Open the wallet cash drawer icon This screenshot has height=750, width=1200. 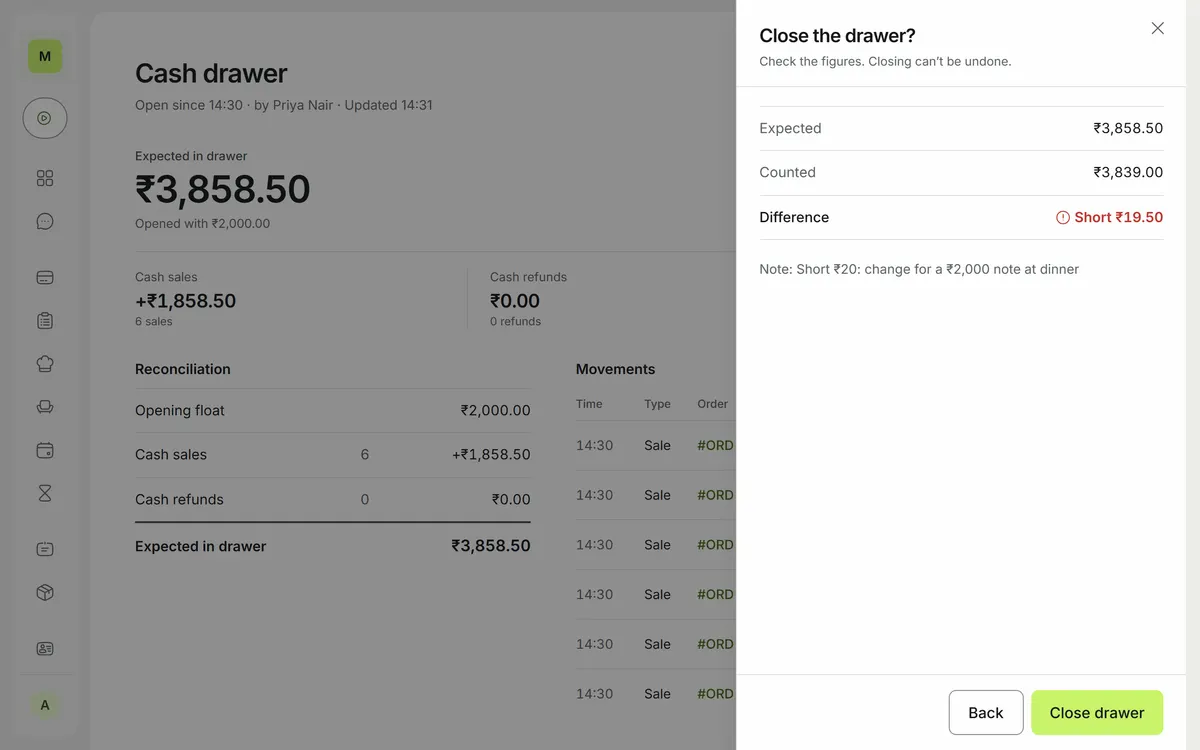pyautogui.click(x=45, y=450)
